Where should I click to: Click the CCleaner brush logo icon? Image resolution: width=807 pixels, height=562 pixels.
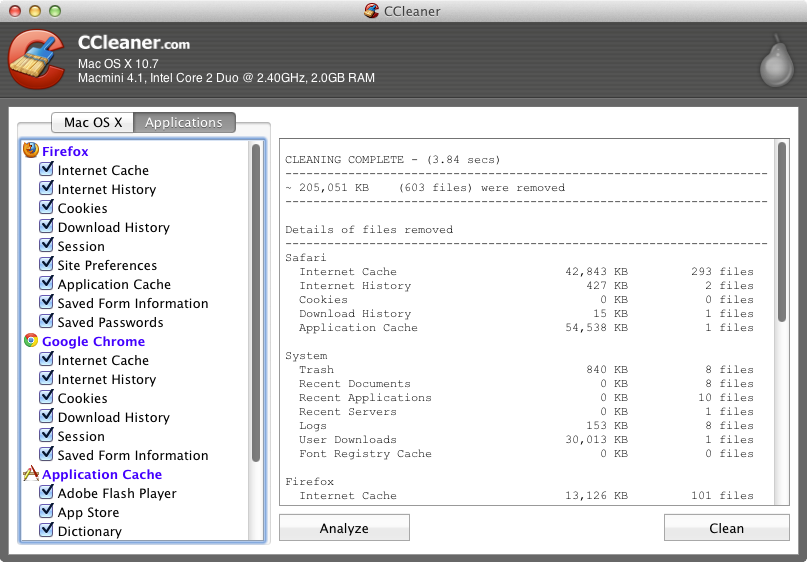pyautogui.click(x=39, y=60)
